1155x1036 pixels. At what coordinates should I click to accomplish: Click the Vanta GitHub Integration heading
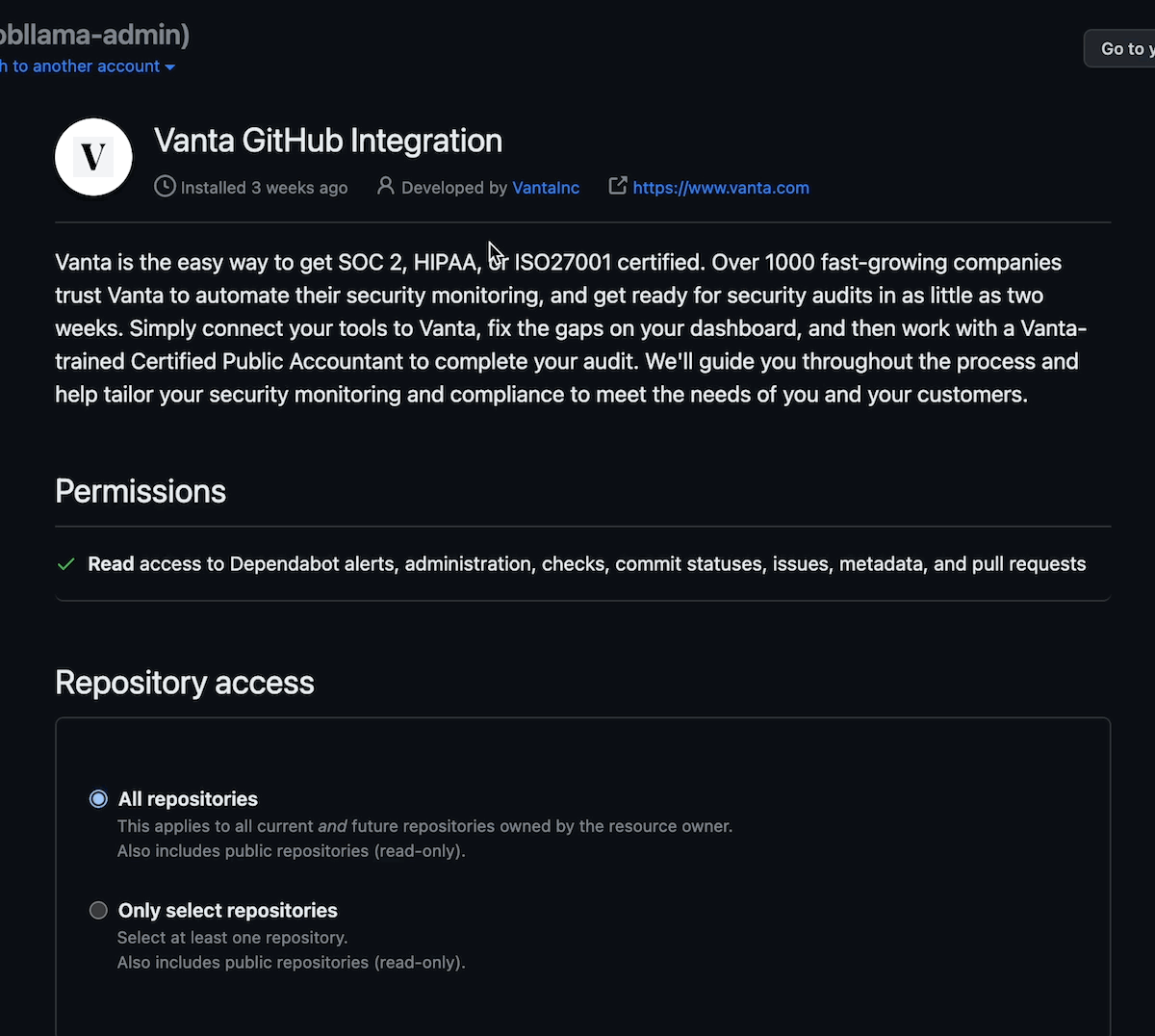328,141
